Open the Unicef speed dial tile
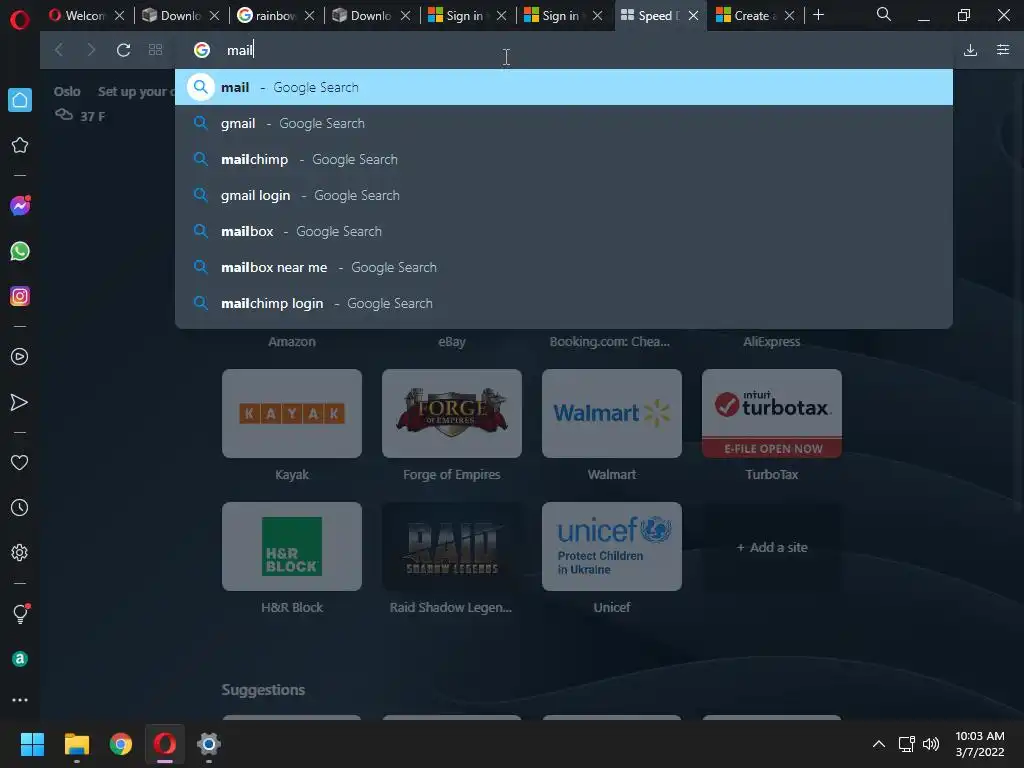This screenshot has width=1024, height=768. (x=612, y=547)
